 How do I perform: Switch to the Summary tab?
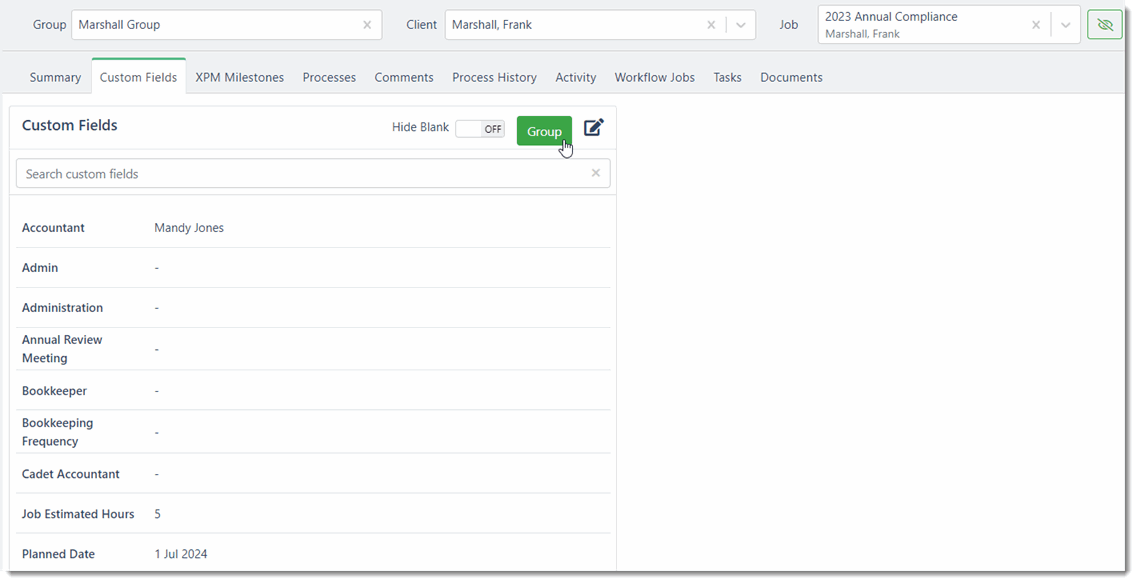55,77
